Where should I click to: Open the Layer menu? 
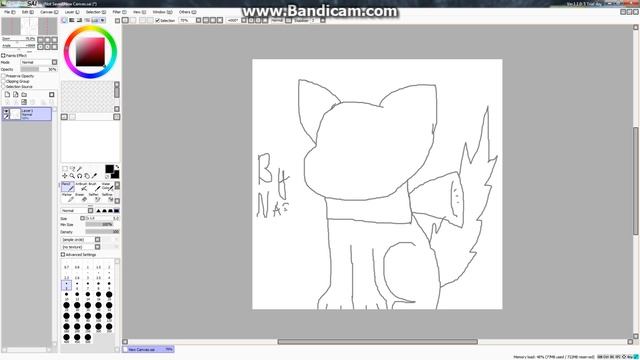tap(72, 12)
